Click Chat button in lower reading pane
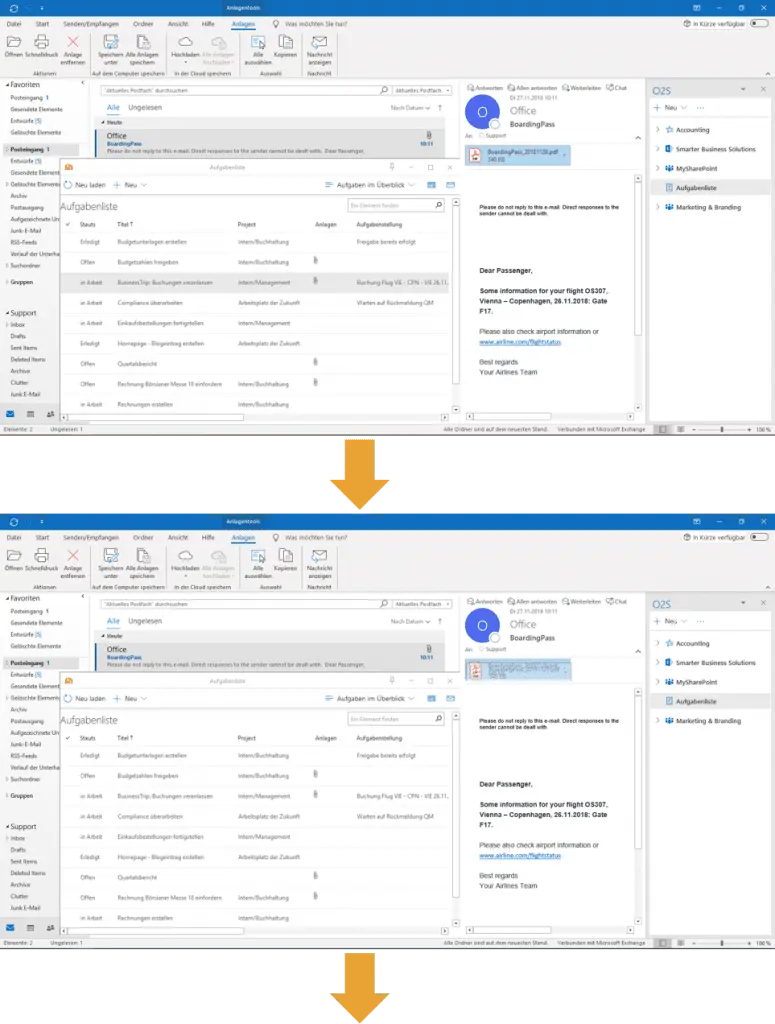The width and height of the screenshot is (775, 1024). pos(616,601)
